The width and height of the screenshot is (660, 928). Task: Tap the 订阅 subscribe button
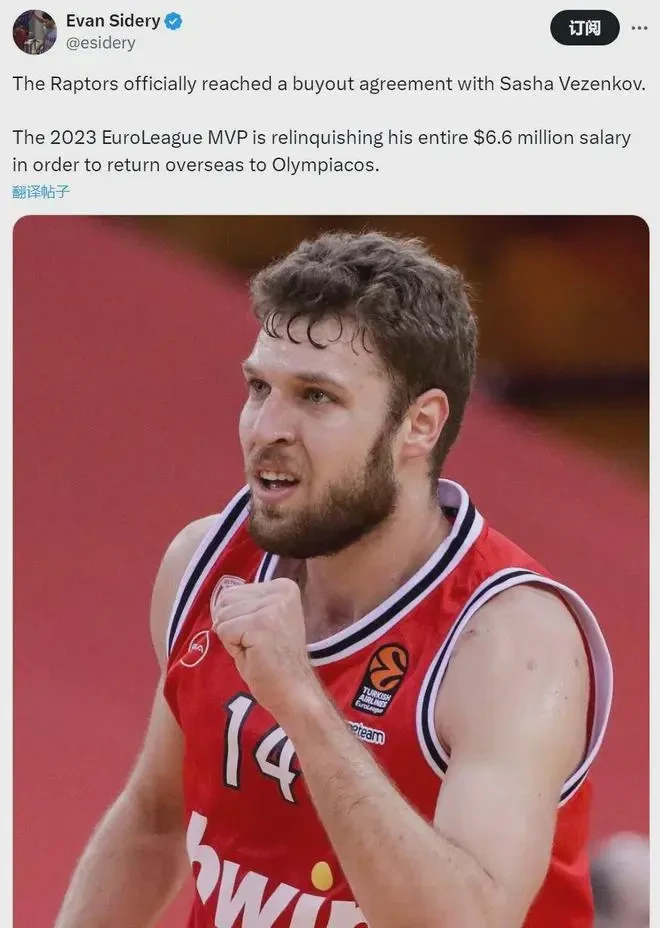585,28
